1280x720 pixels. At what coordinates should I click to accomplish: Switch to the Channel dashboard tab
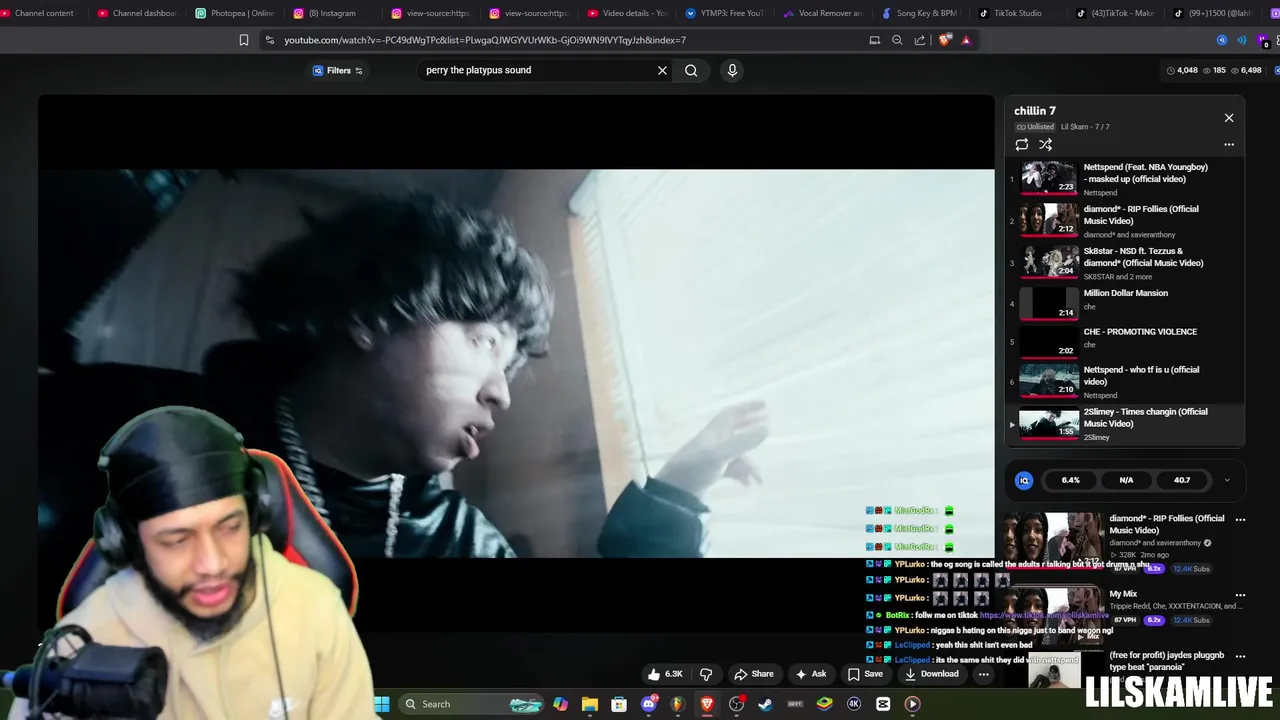(137, 13)
